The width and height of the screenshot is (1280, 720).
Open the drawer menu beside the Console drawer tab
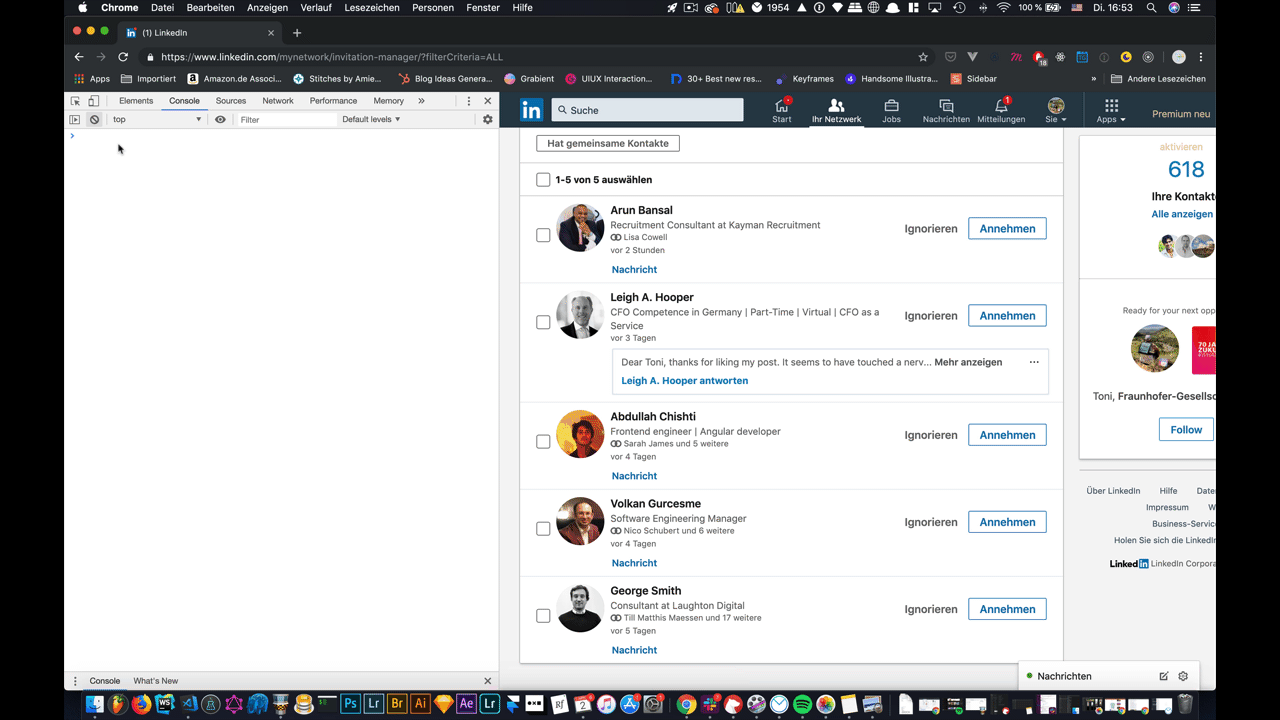(75, 681)
